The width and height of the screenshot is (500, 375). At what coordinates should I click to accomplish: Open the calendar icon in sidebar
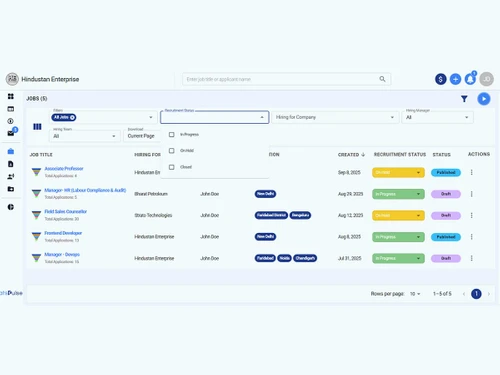tap(11, 109)
